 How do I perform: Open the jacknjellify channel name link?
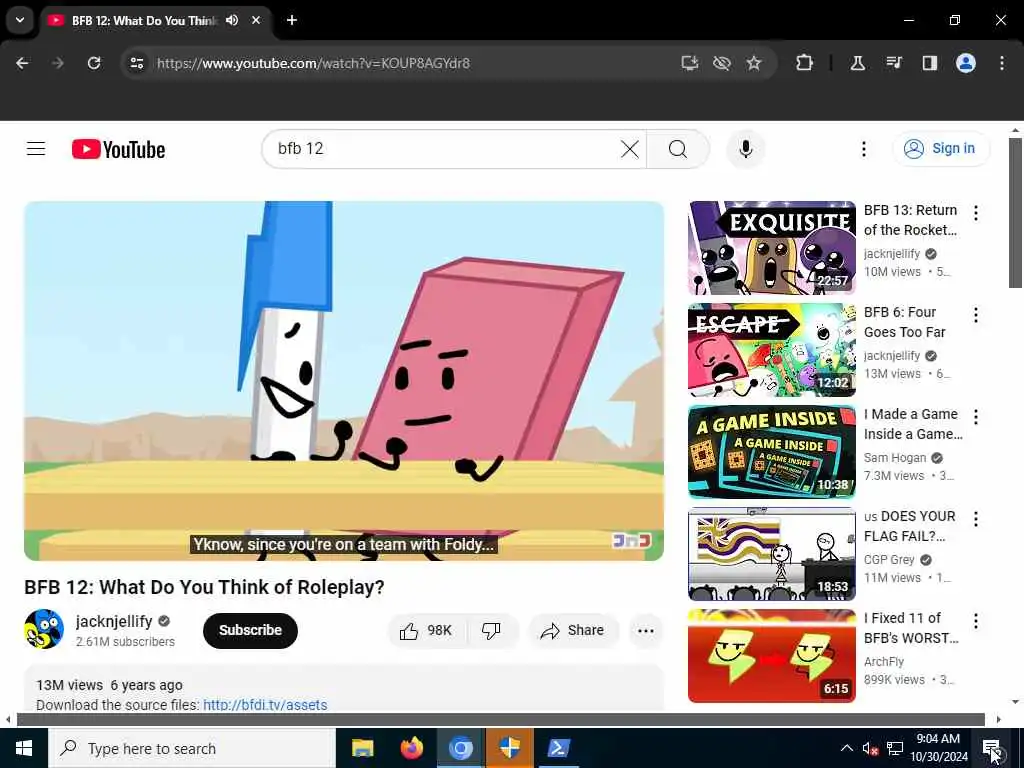click(x=114, y=621)
